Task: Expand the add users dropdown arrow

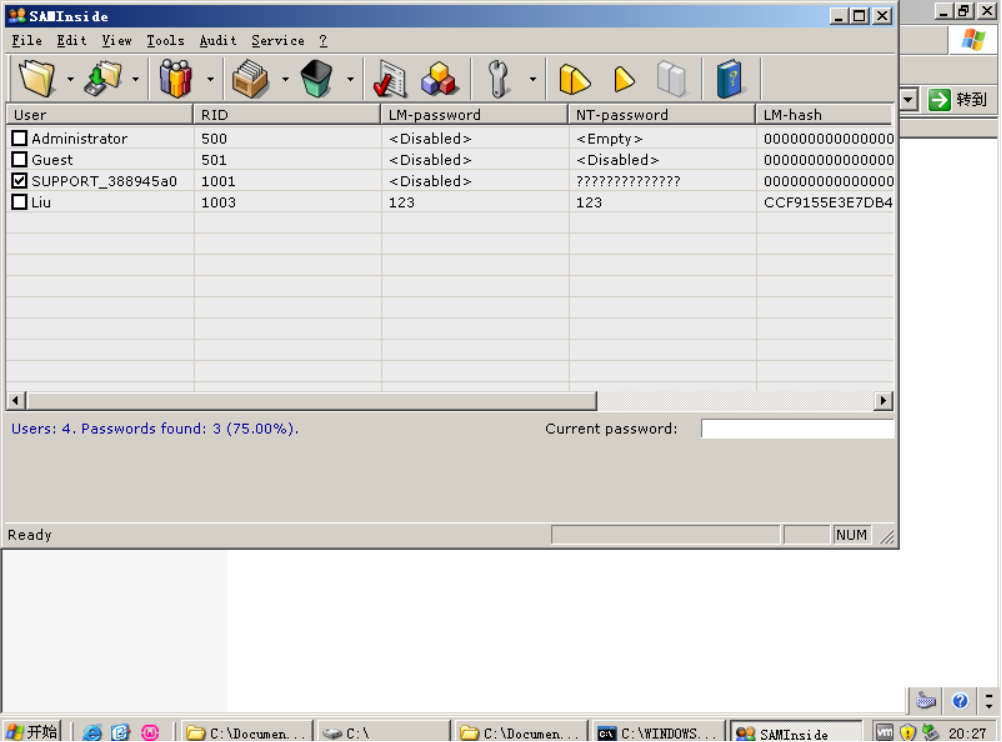Action: point(210,79)
